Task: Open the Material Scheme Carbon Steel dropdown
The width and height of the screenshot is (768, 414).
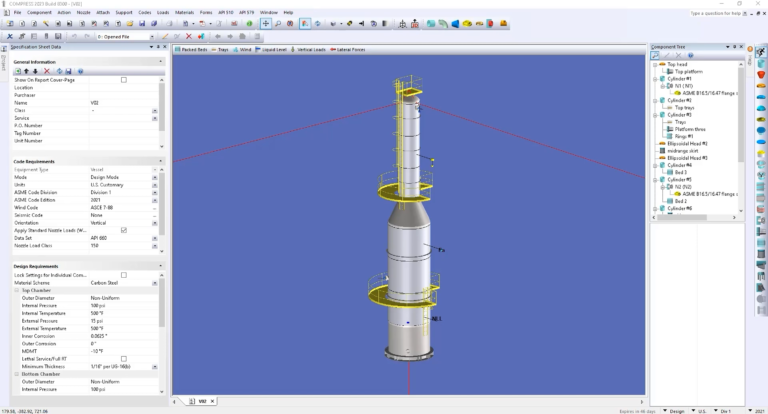Action: [155, 283]
